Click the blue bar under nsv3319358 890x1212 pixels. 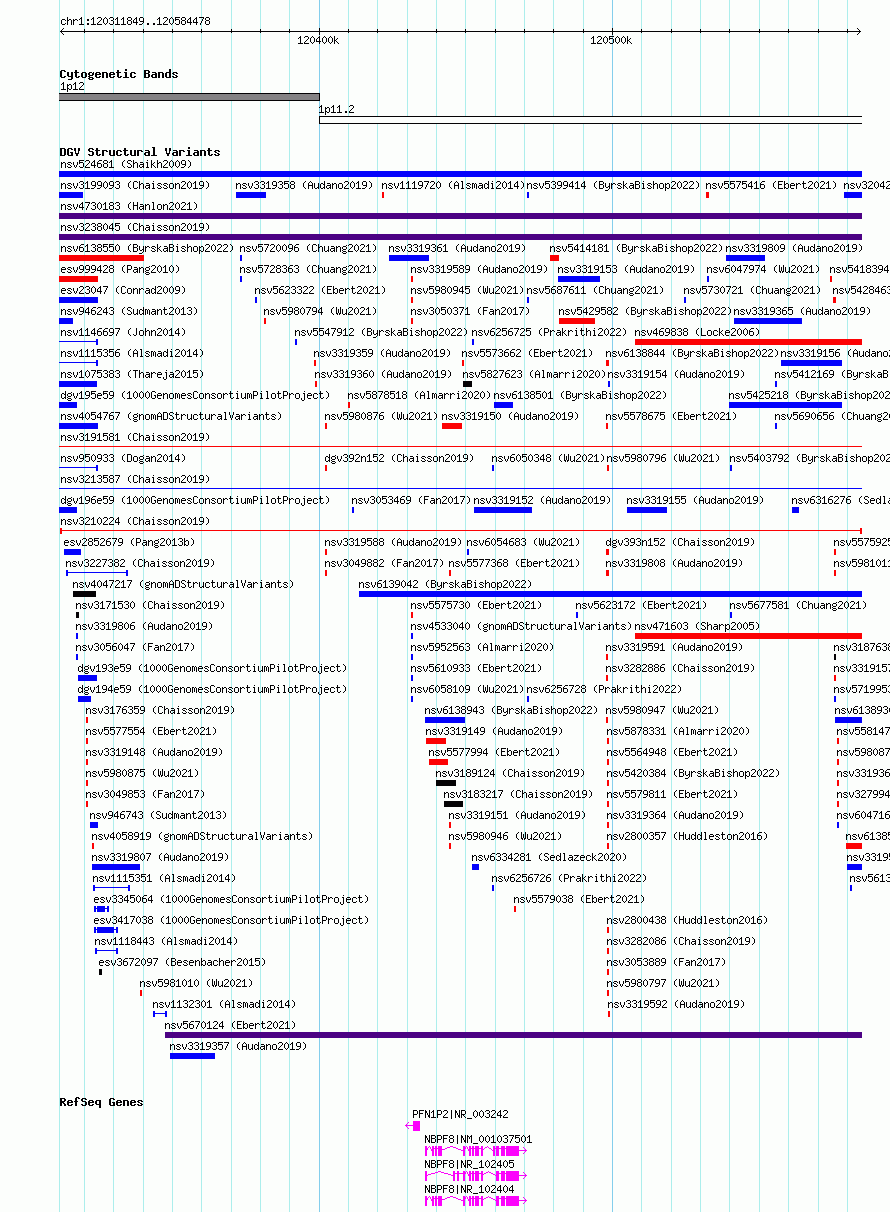tap(251, 195)
